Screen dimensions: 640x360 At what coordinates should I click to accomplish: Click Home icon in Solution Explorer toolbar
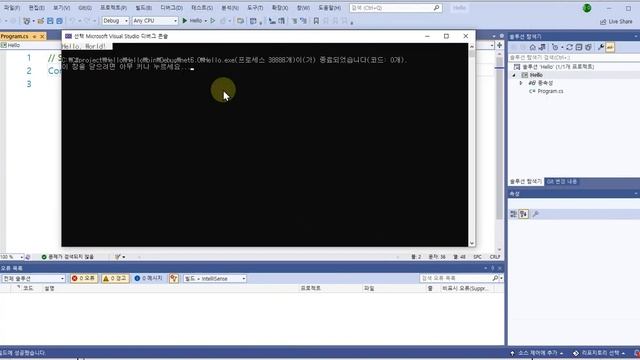pos(532,47)
